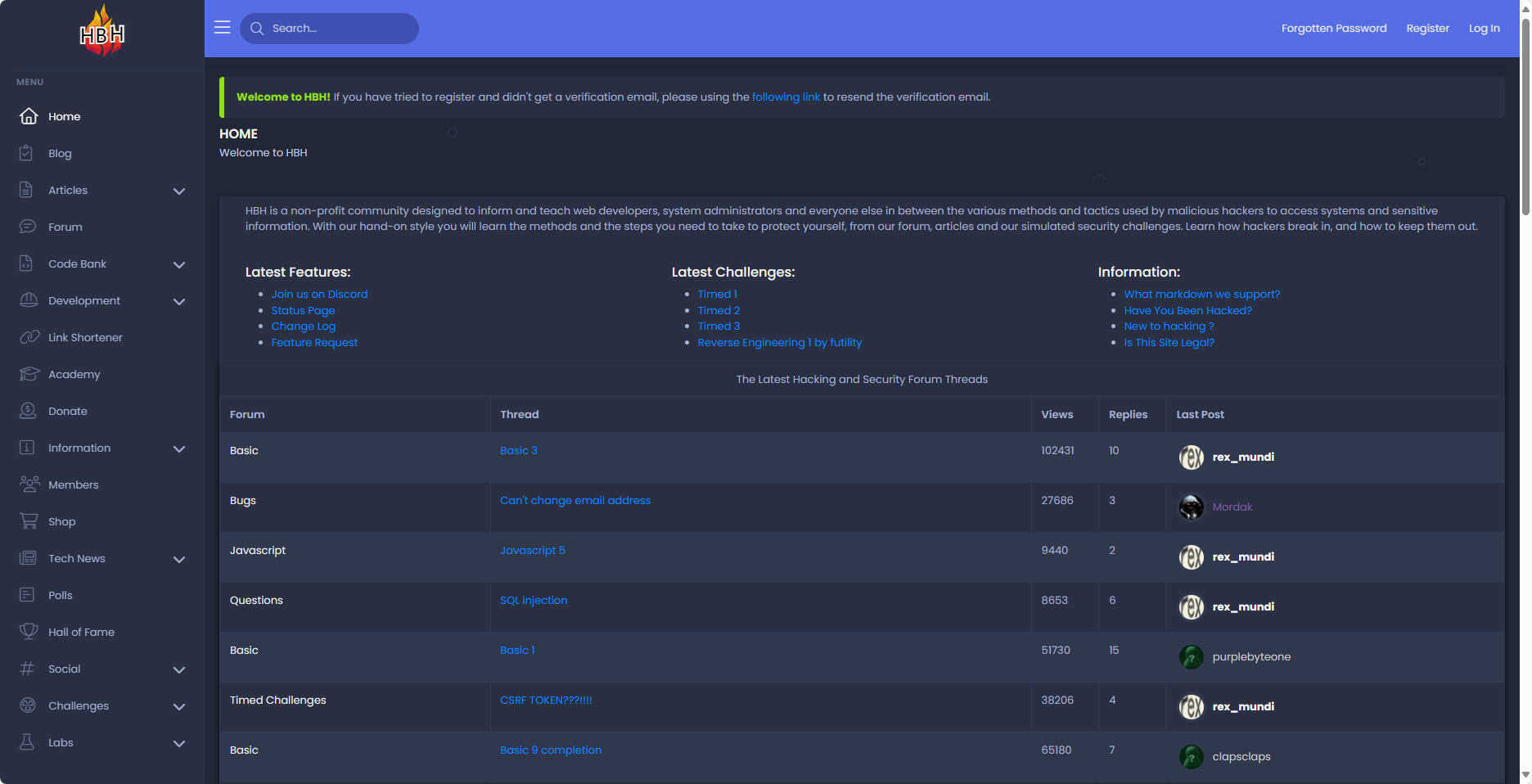Click the Code Bank file icon
Viewport: 1532px width, 784px height.
(x=26, y=264)
